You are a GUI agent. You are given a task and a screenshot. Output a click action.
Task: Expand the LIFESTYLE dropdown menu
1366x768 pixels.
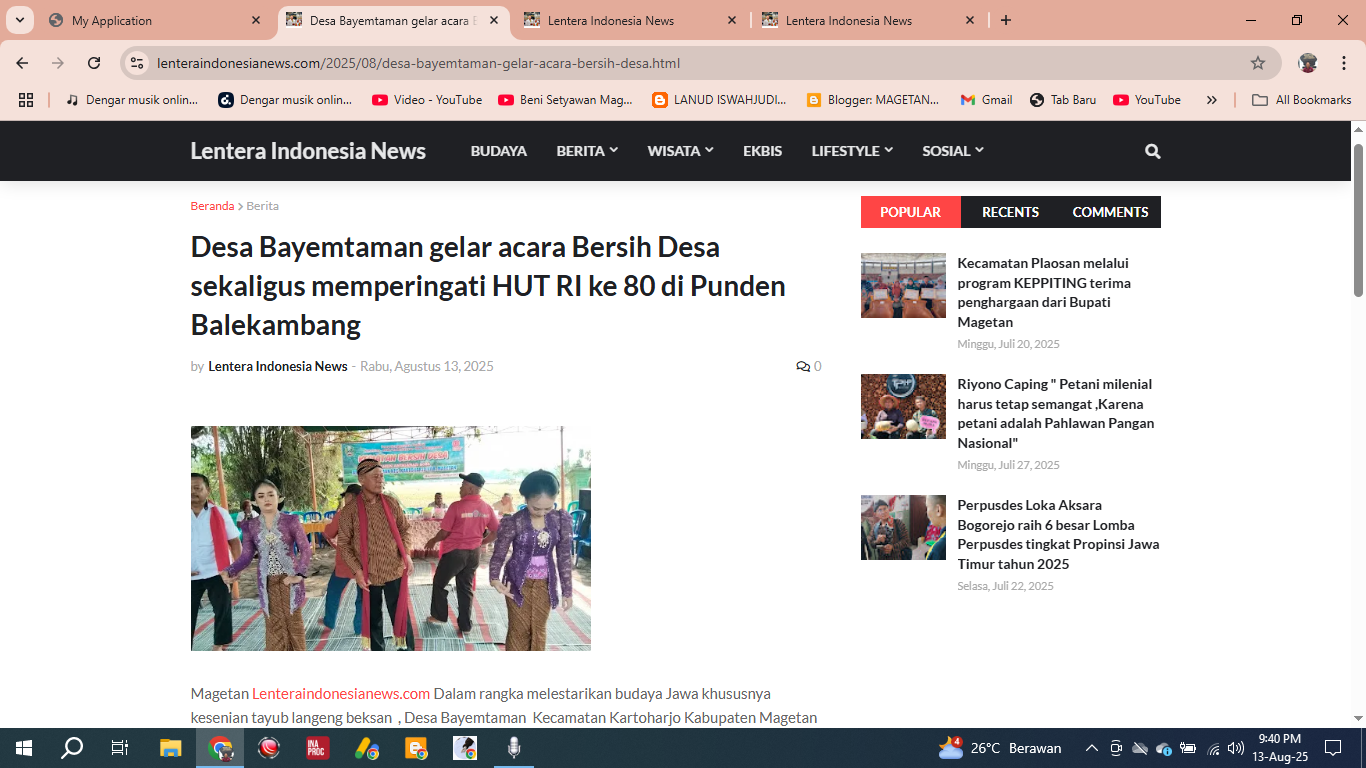tap(852, 151)
